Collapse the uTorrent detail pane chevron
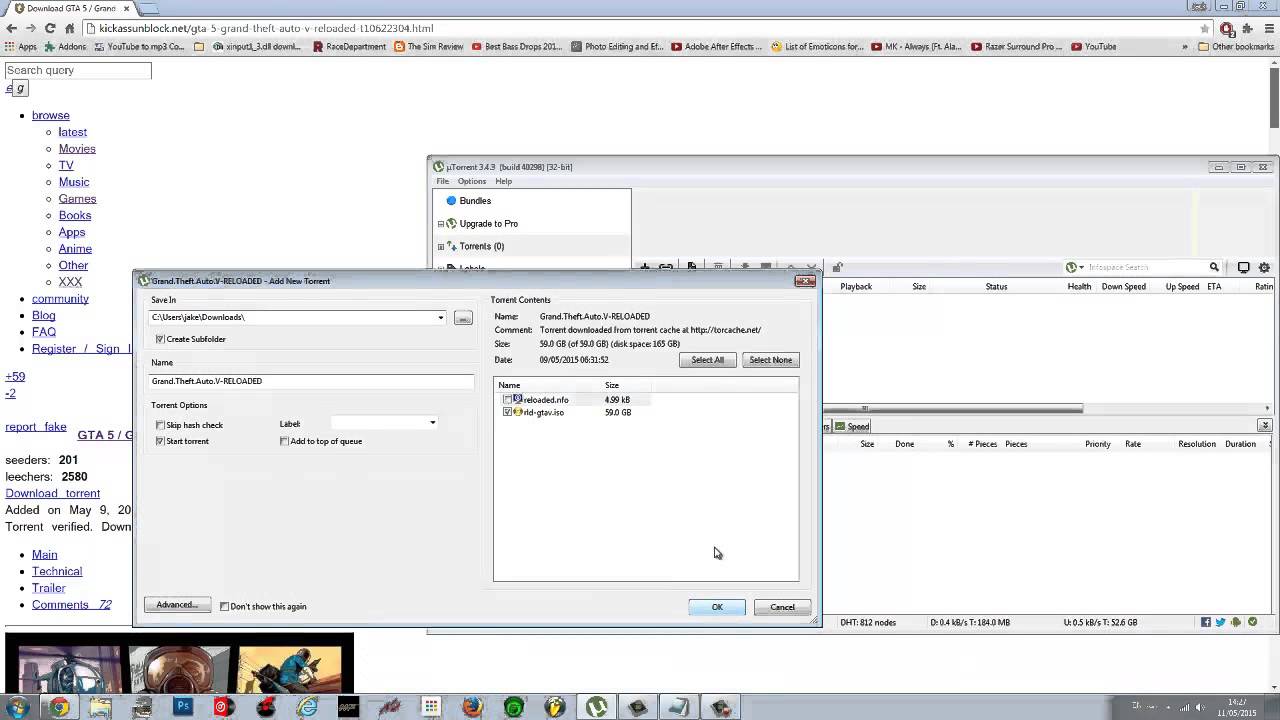The image size is (1280, 720). [x=1265, y=426]
